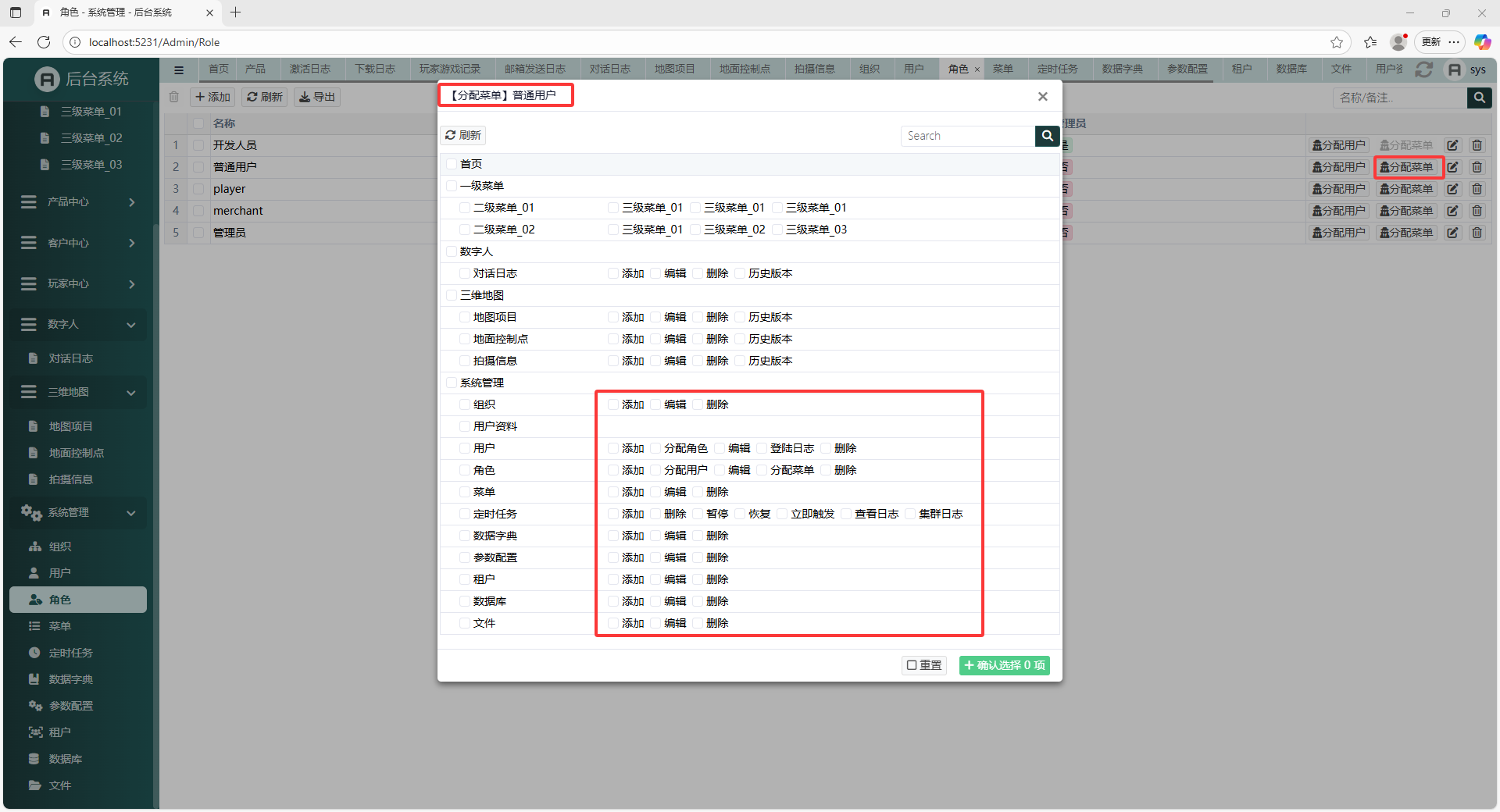Check the 首页 menu checkbox
The height and width of the screenshot is (812, 1500).
pos(452,164)
